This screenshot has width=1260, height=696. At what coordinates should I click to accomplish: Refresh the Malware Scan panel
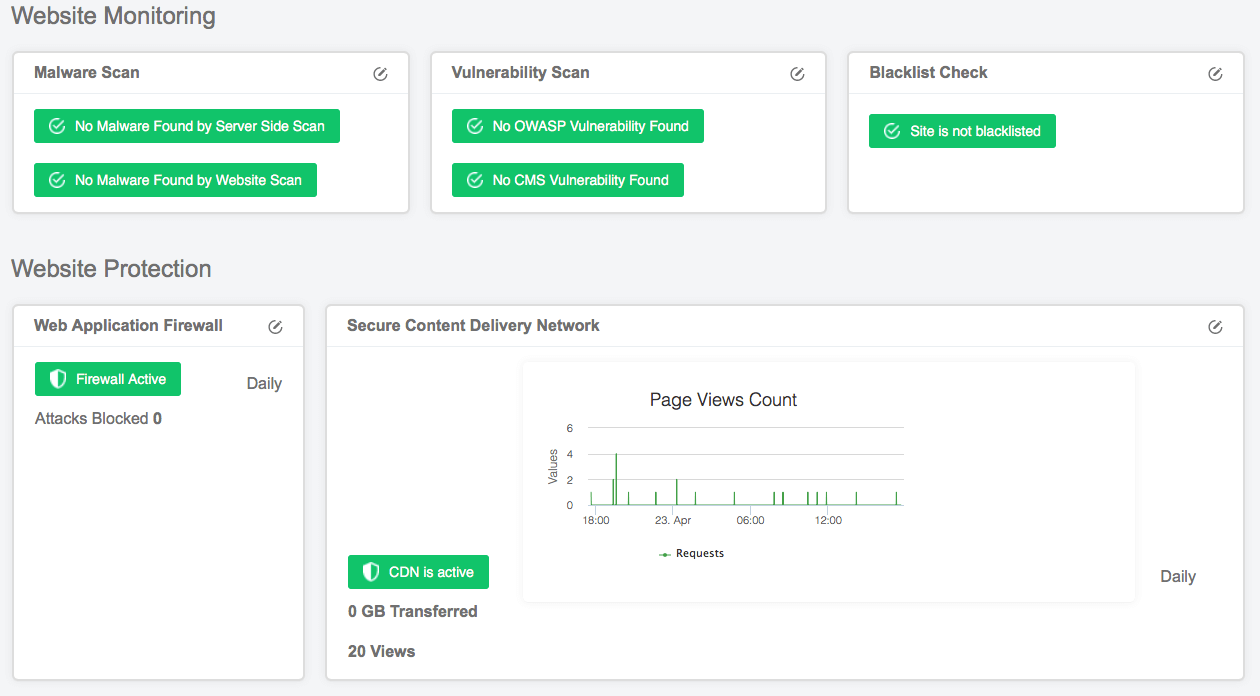pyautogui.click(x=380, y=73)
